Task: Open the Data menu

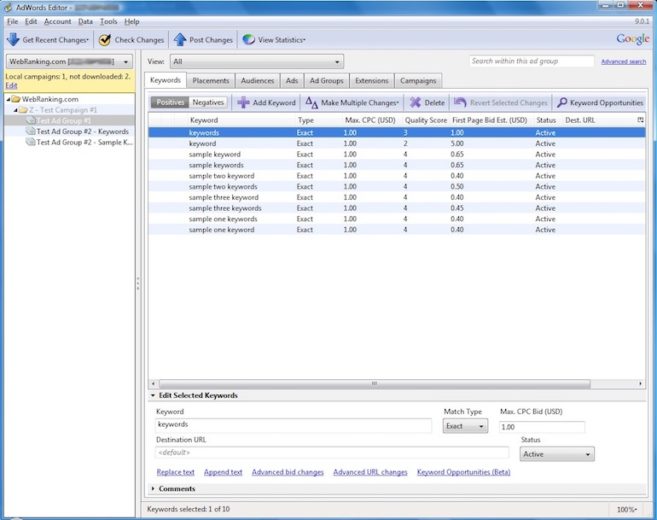Action: point(85,21)
